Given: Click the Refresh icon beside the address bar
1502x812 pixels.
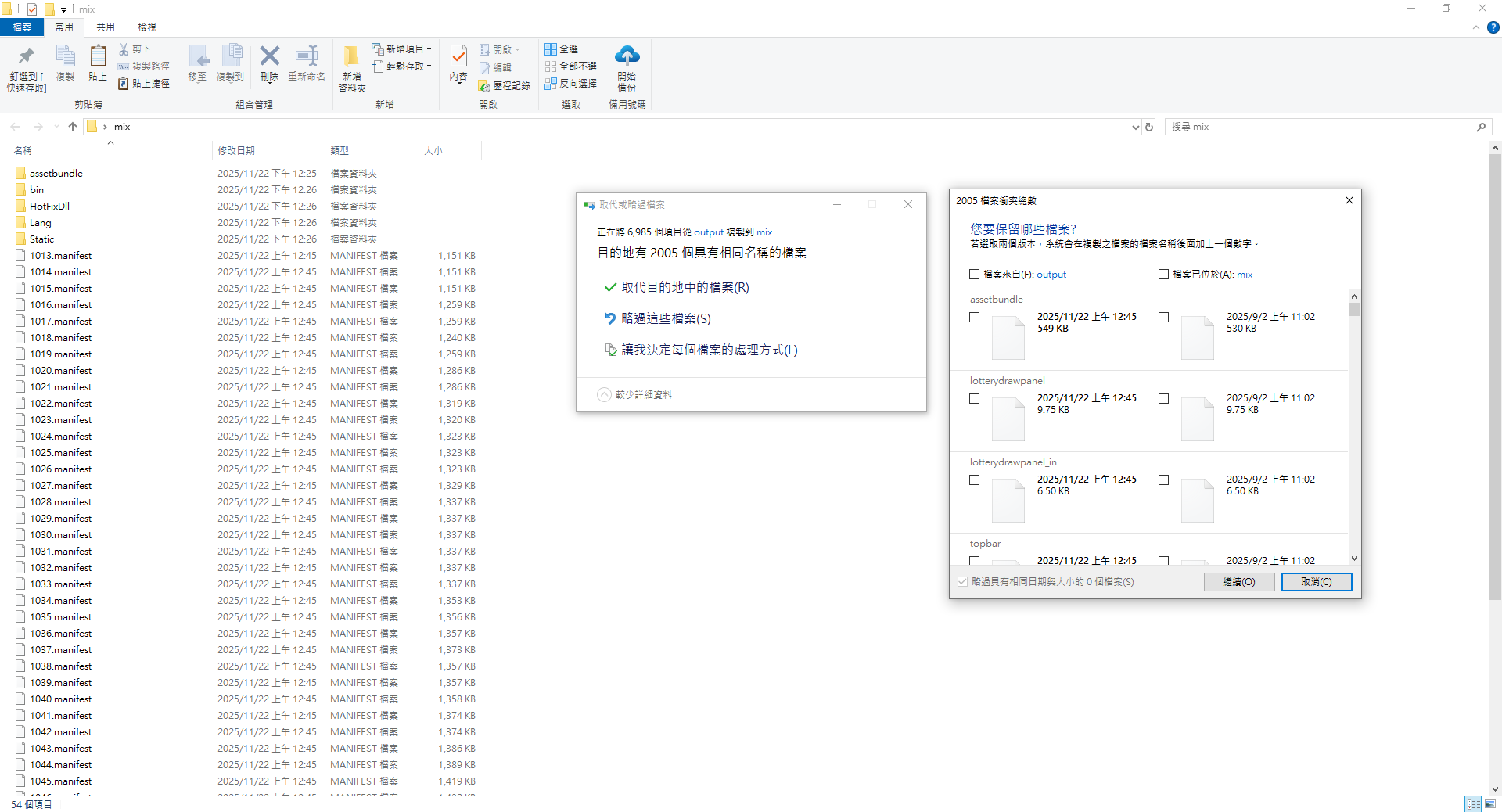Looking at the screenshot, I should point(1149,127).
